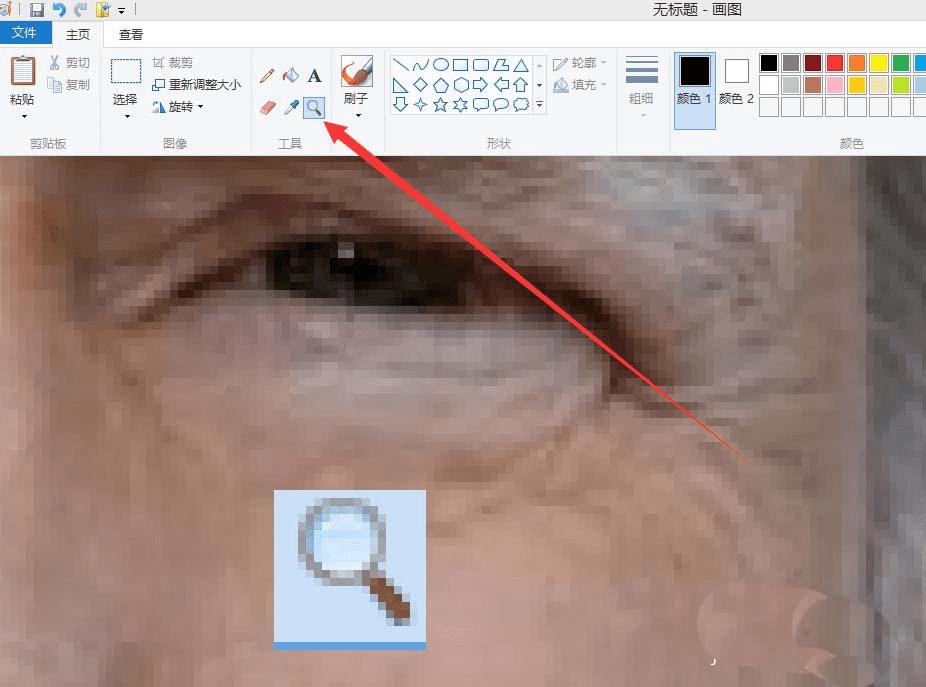Click the 粘贴 clipboard icon
This screenshot has height=687, width=926.
[23, 72]
